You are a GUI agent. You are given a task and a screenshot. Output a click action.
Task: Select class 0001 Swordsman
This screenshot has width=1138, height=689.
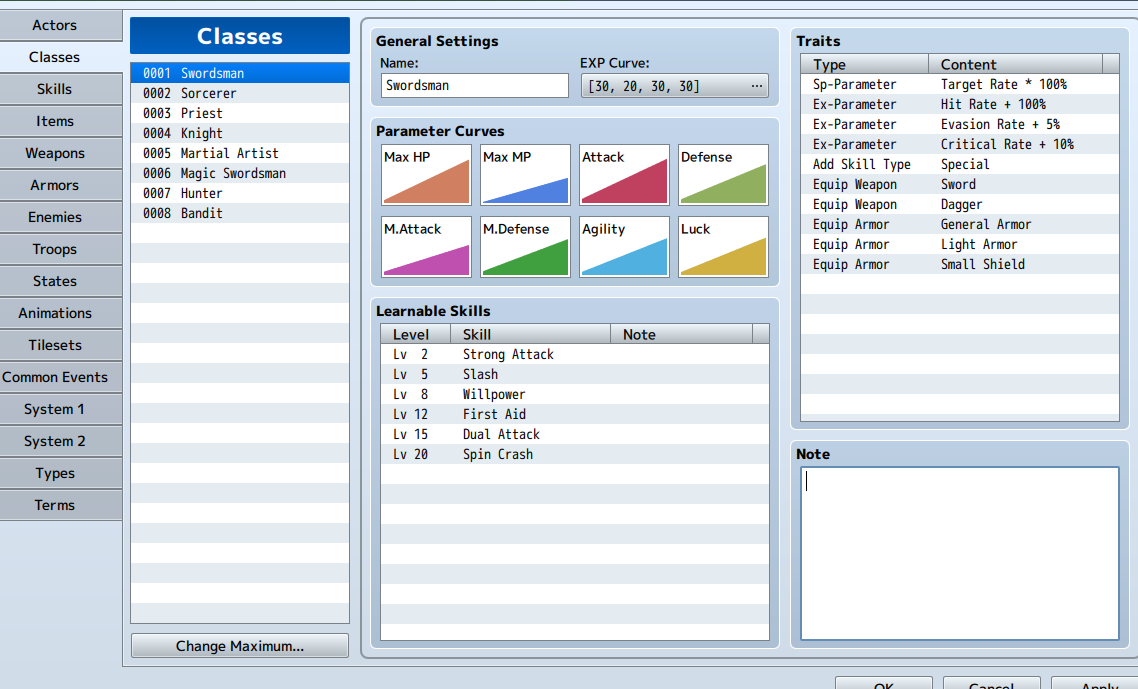[x=240, y=73]
